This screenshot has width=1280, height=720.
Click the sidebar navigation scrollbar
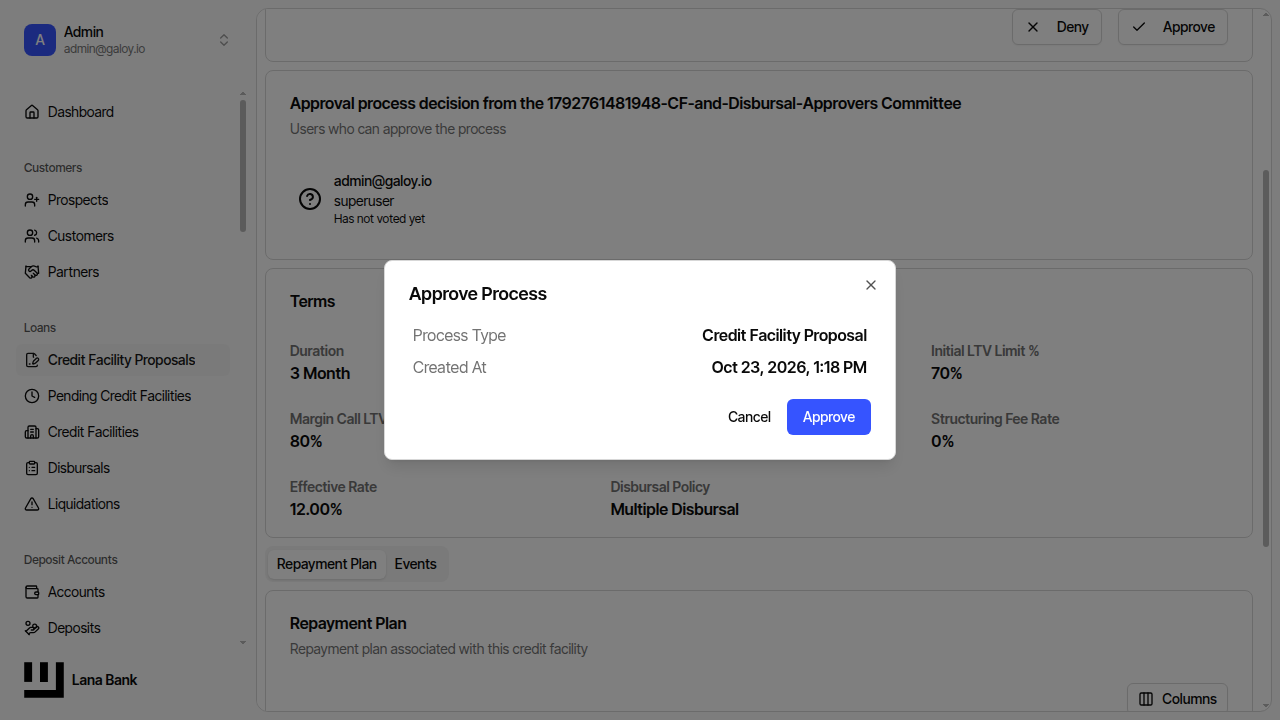(242, 165)
